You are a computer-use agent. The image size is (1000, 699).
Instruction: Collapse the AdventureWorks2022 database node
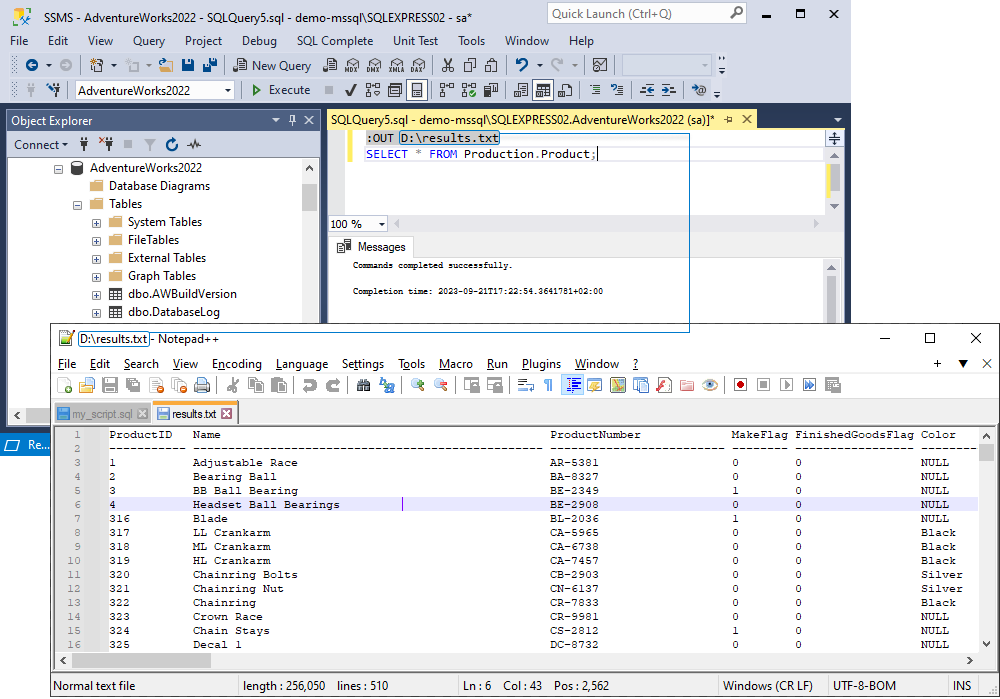point(58,169)
